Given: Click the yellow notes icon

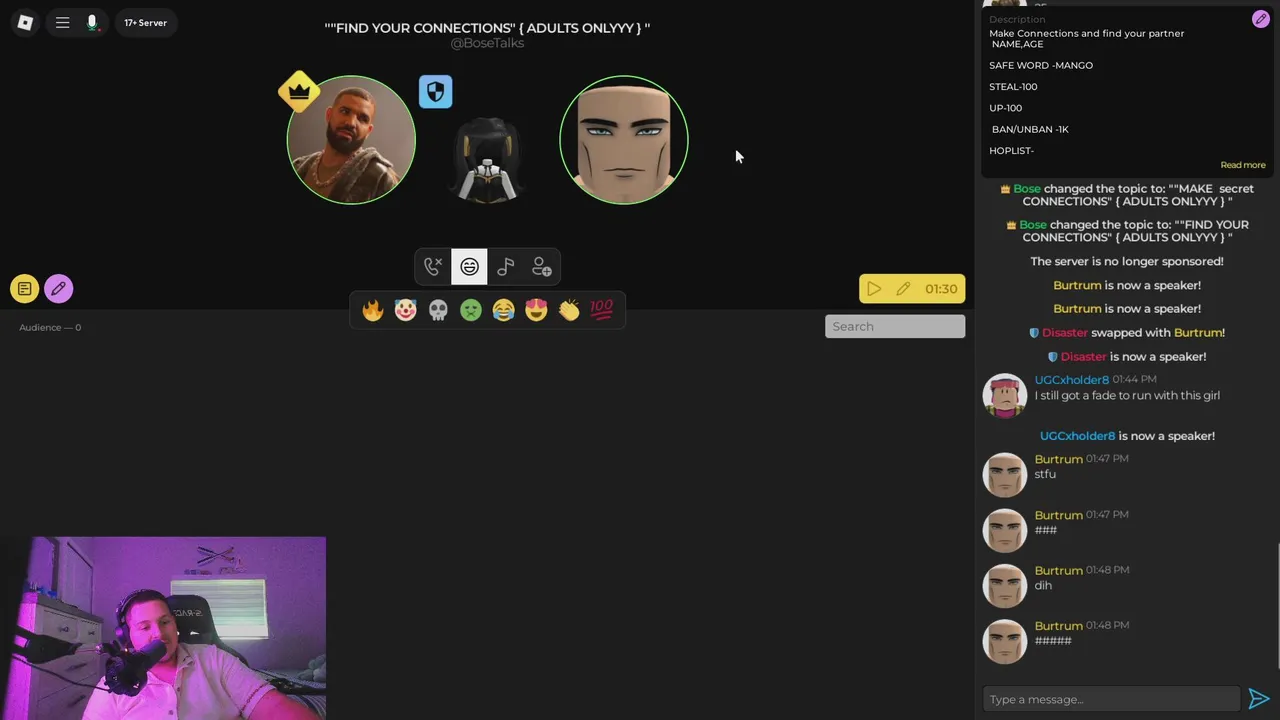Looking at the screenshot, I should click(25, 289).
